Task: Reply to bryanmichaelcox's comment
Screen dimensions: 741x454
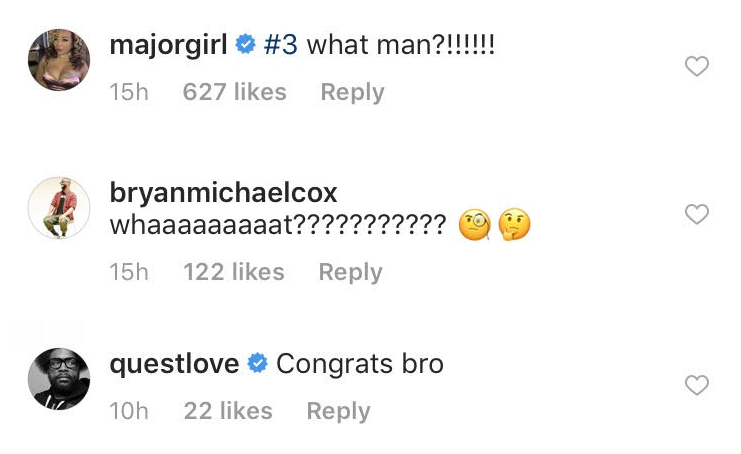Action: point(351,272)
